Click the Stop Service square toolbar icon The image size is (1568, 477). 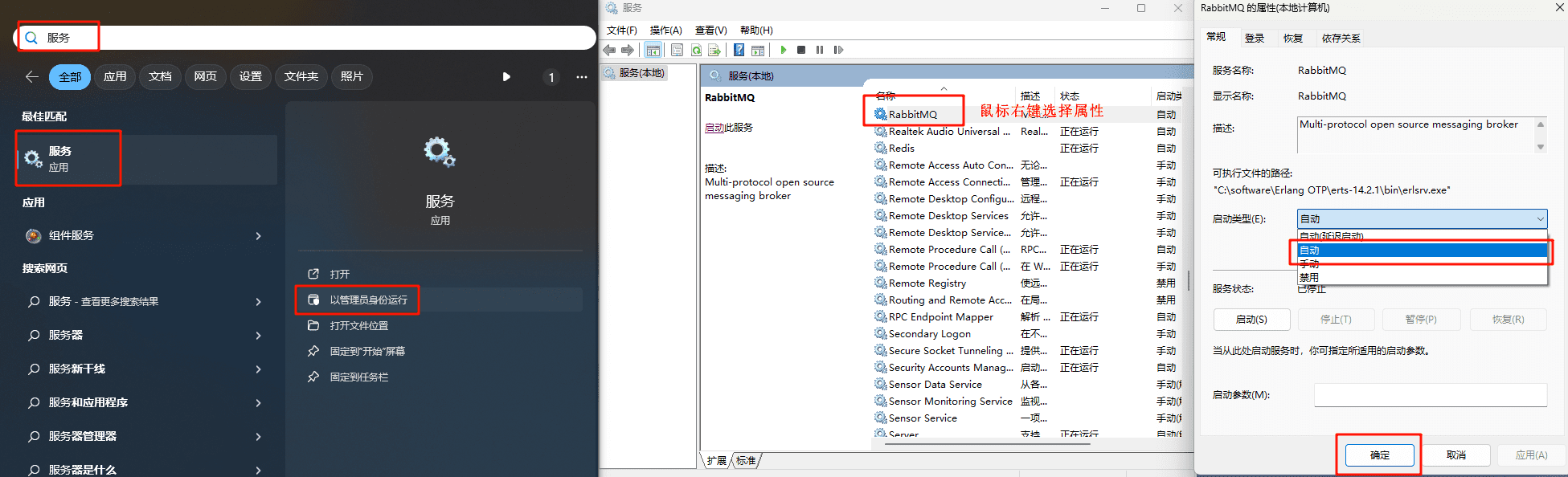(x=801, y=50)
